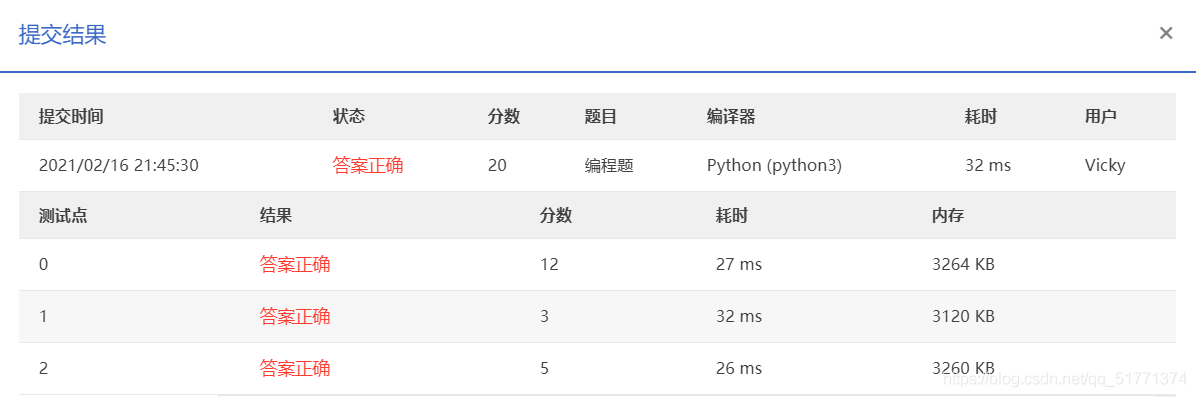Viewport: 1196px width, 397px height.
Task: Click the score 5 for test point 2
Action: click(x=544, y=369)
